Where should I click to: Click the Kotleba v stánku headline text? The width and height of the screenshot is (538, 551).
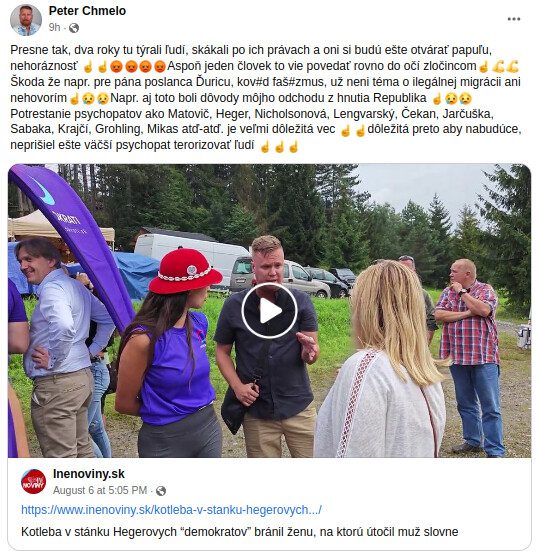coord(240,532)
